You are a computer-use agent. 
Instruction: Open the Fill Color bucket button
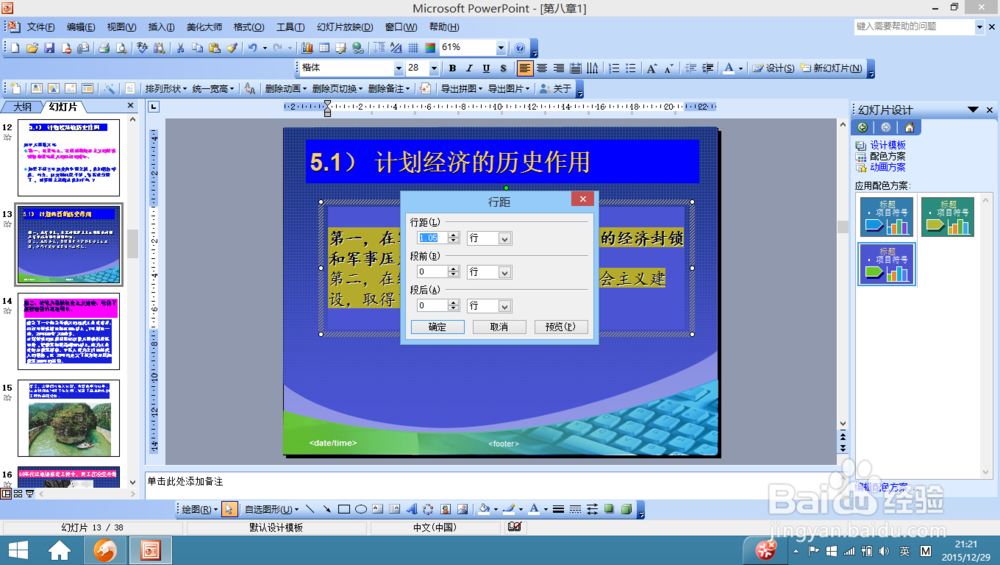[x=484, y=509]
